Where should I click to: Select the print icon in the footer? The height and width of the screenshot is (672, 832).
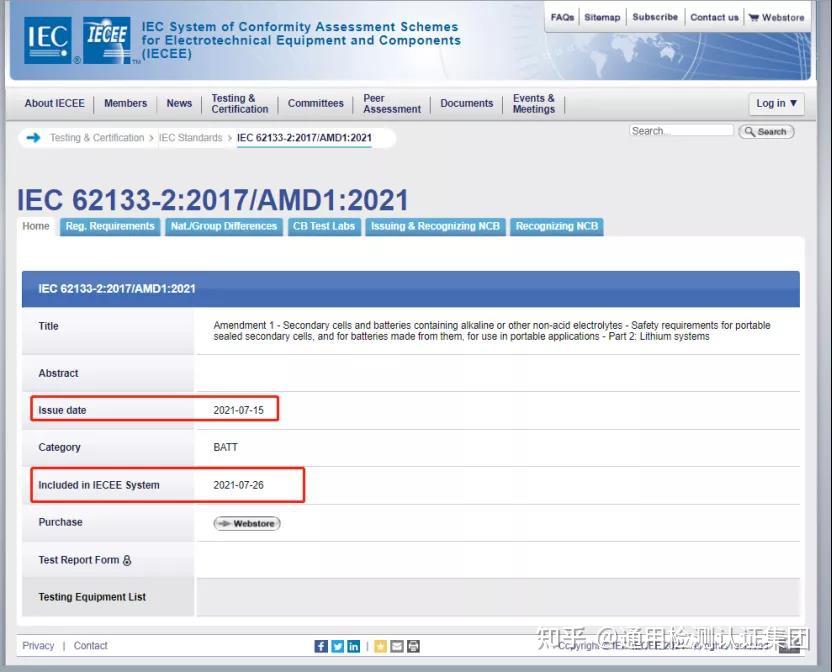[412, 646]
